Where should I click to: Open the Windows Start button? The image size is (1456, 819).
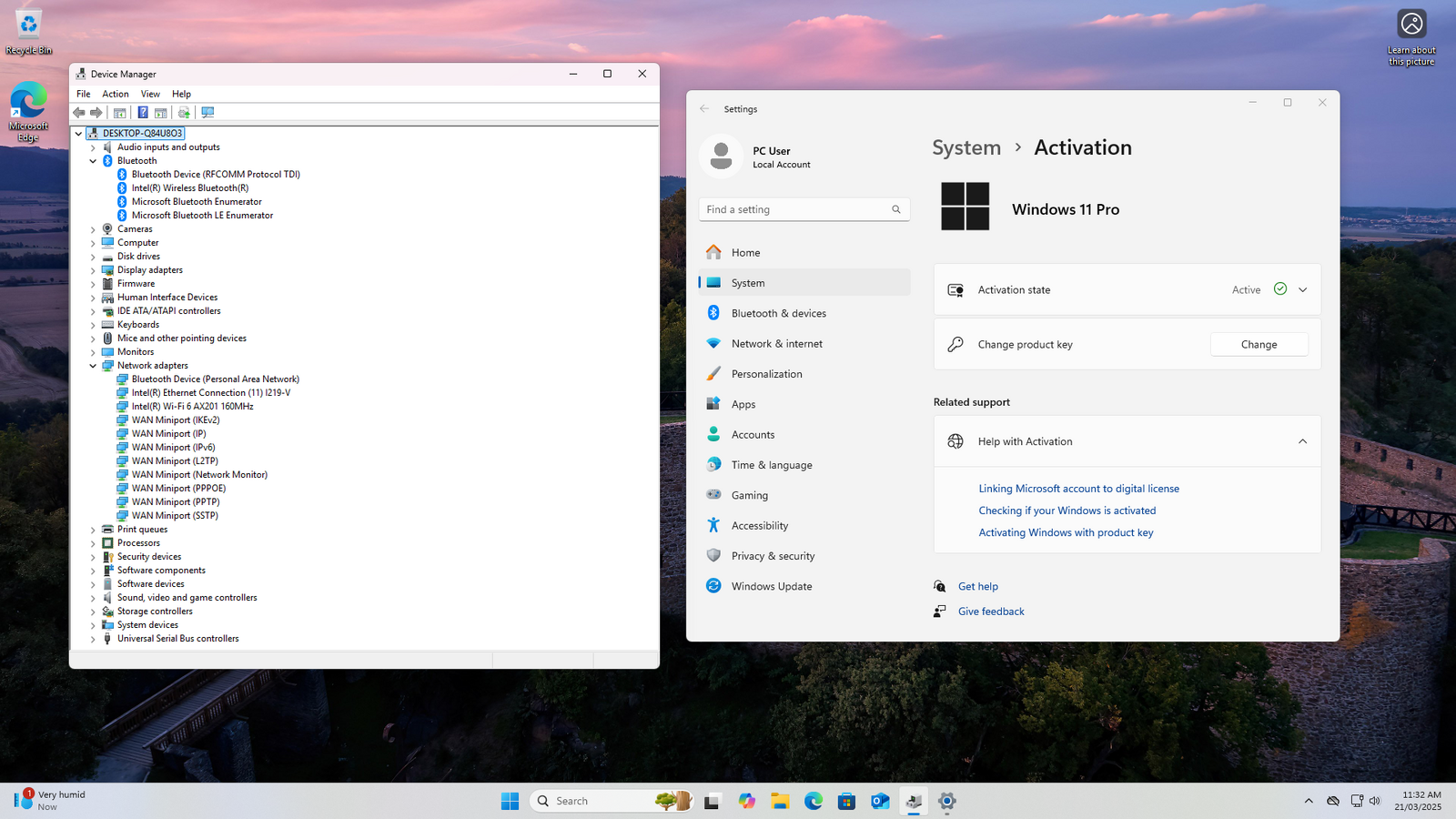pyautogui.click(x=510, y=801)
